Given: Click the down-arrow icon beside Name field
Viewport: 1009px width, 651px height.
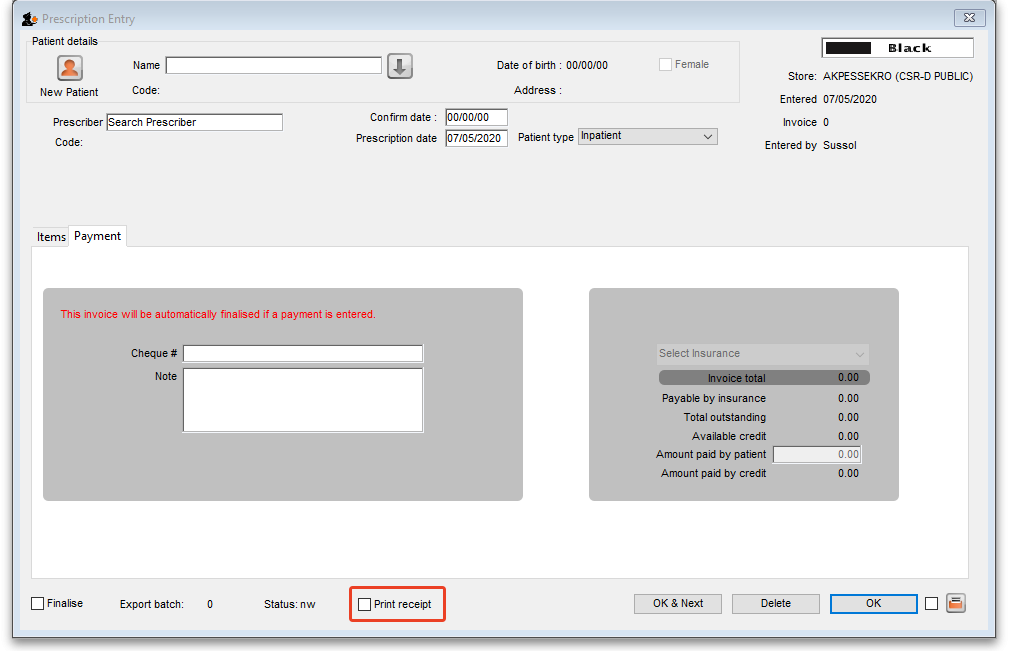Looking at the screenshot, I should coord(400,66).
